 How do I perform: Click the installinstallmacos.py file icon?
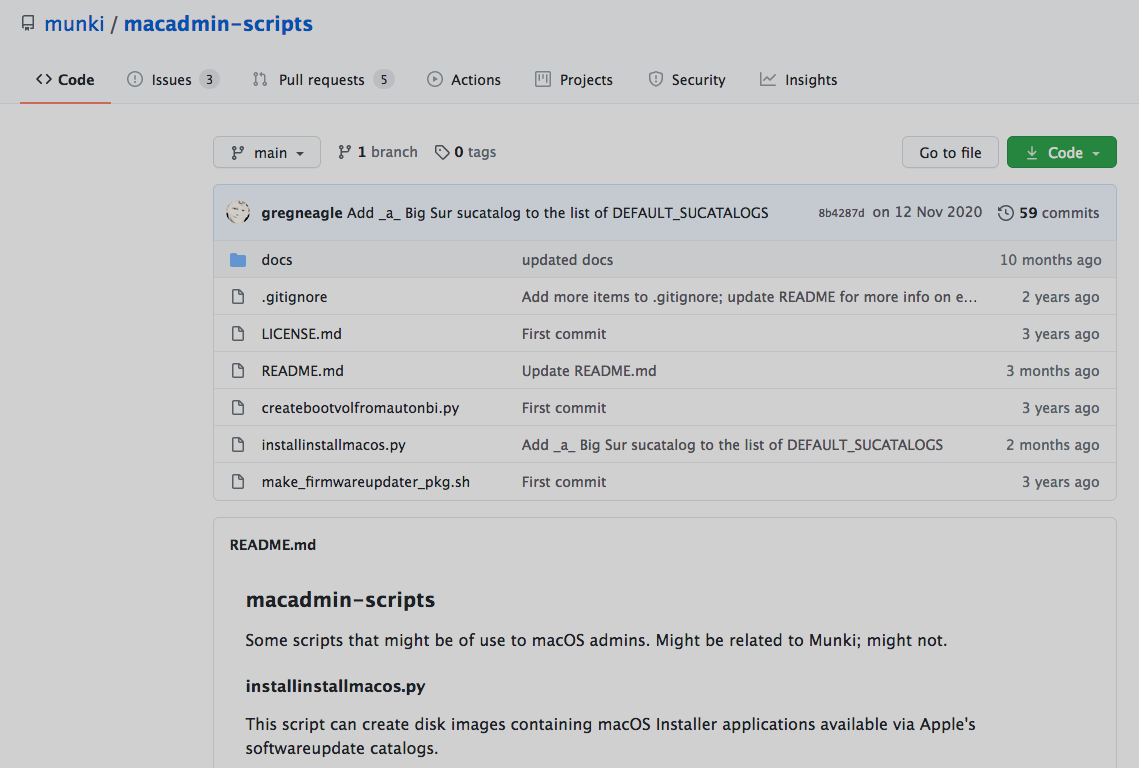[x=238, y=445]
